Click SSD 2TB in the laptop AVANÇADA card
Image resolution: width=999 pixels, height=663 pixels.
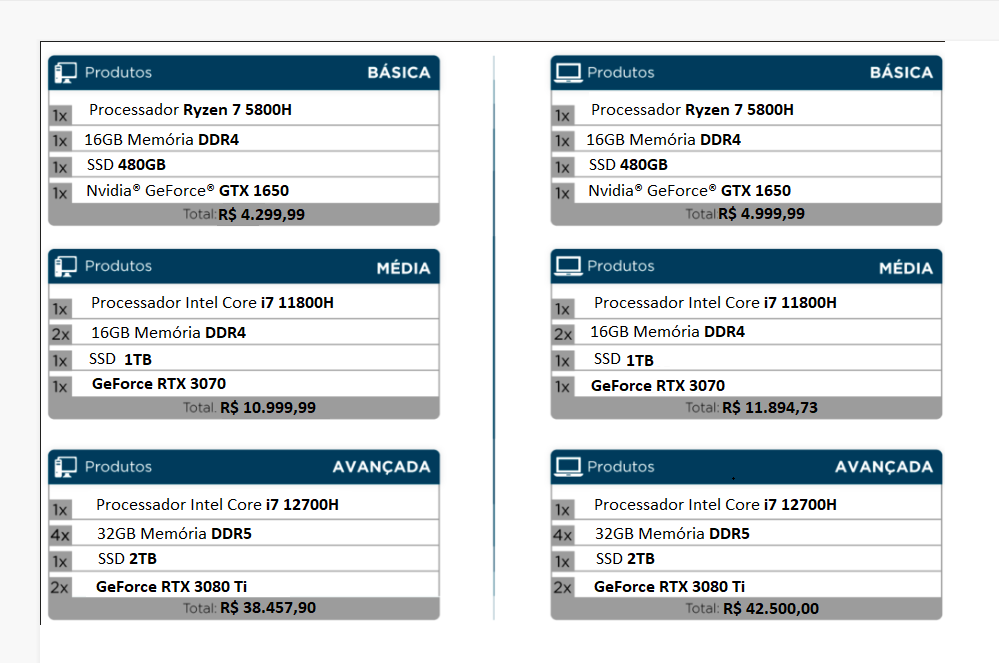(x=625, y=559)
